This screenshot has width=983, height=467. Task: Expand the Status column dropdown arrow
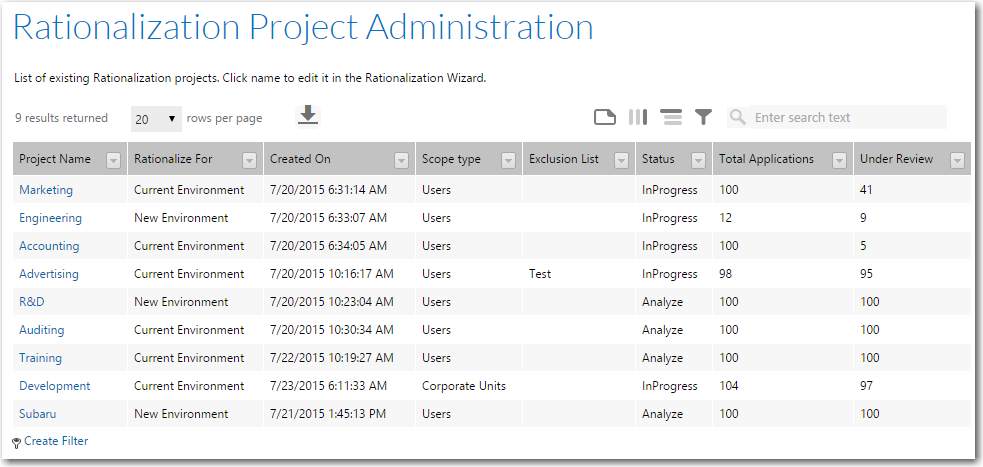[x=698, y=161]
